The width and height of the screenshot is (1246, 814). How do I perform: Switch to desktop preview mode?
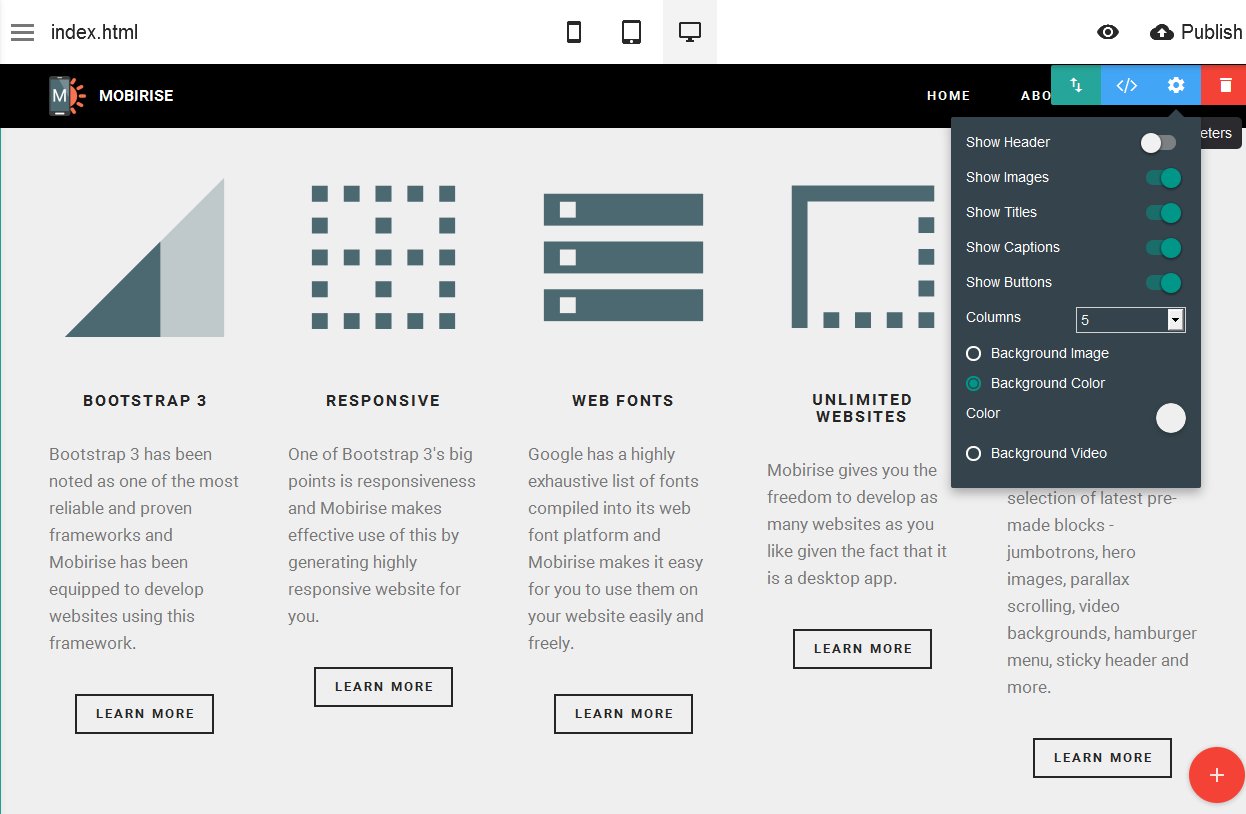pyautogui.click(x=690, y=32)
